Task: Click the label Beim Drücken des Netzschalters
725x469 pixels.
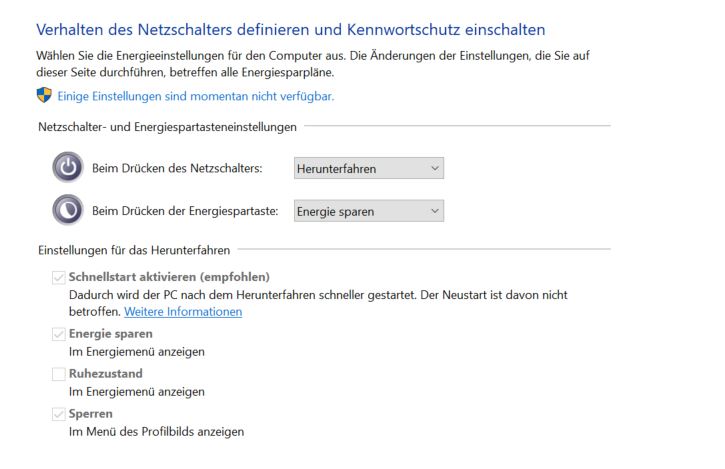Action: (177, 169)
